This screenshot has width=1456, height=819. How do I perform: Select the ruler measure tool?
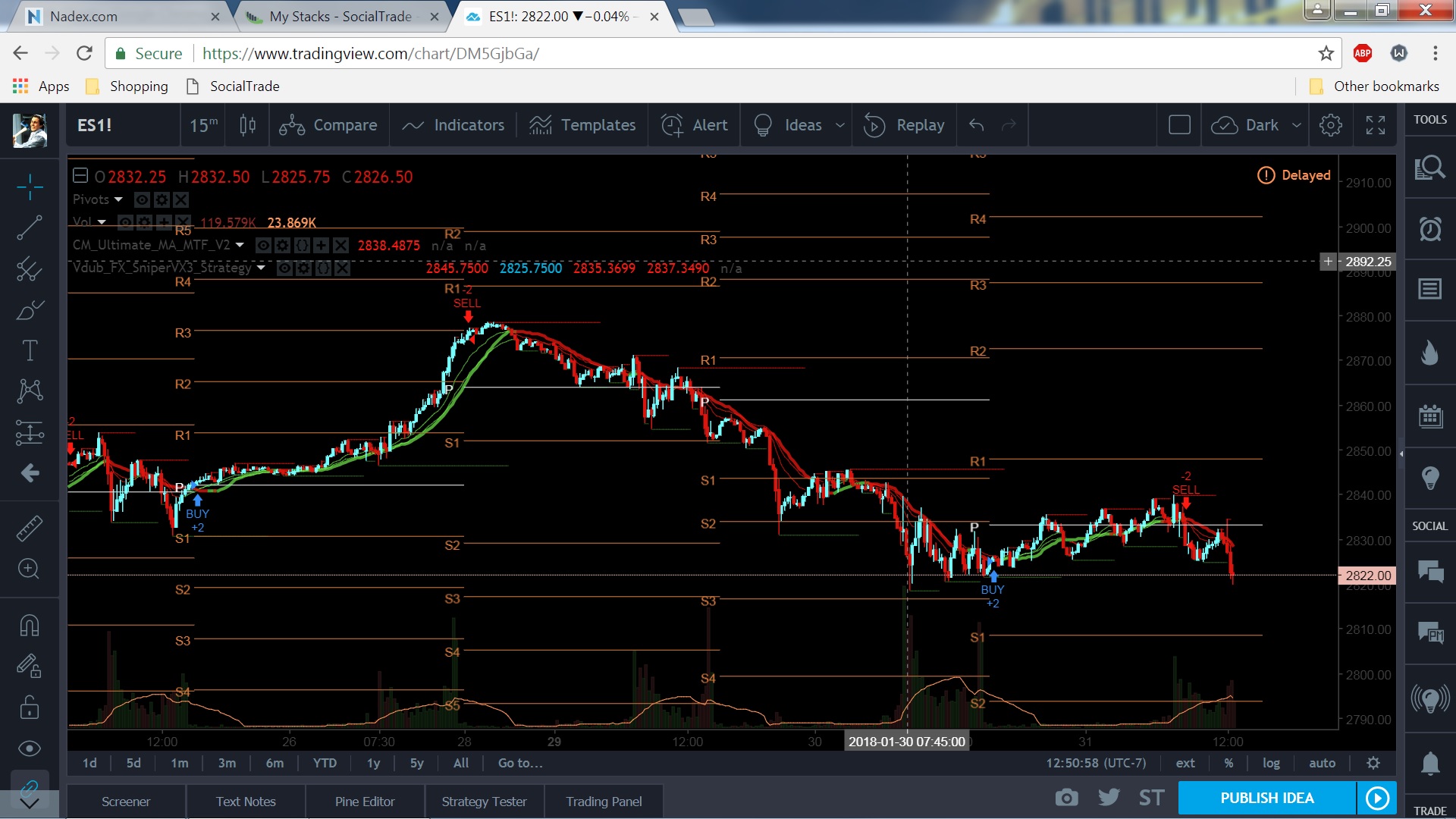(x=30, y=529)
